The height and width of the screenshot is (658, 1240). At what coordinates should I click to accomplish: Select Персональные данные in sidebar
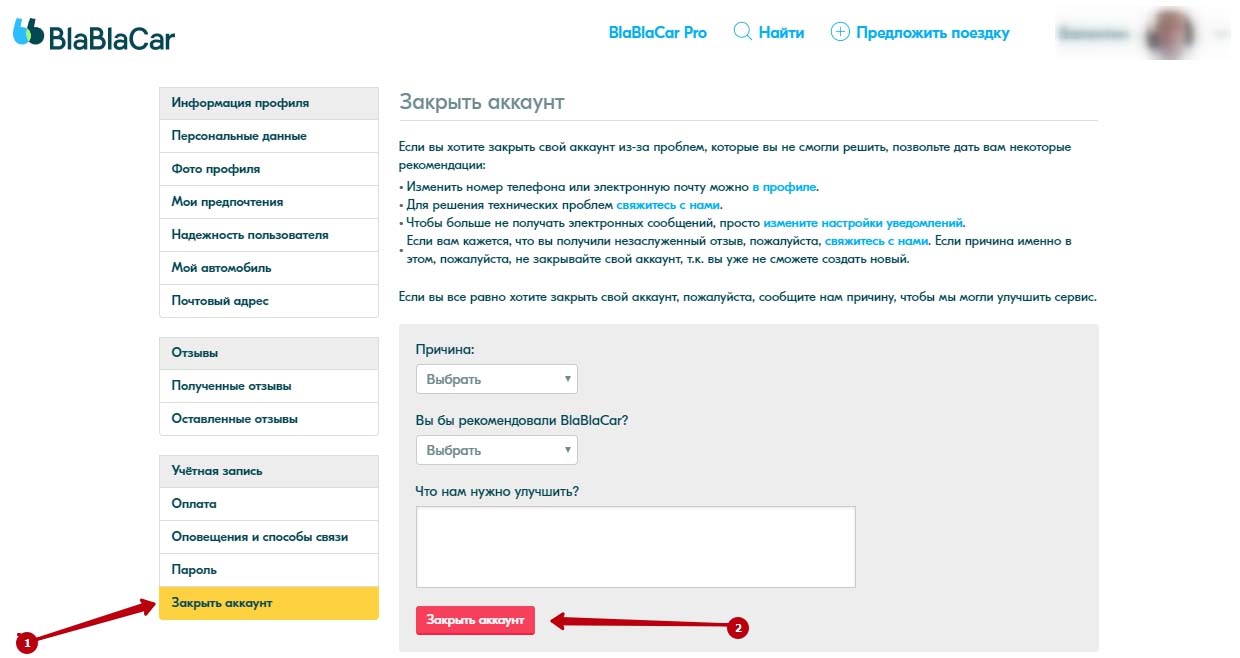269,136
